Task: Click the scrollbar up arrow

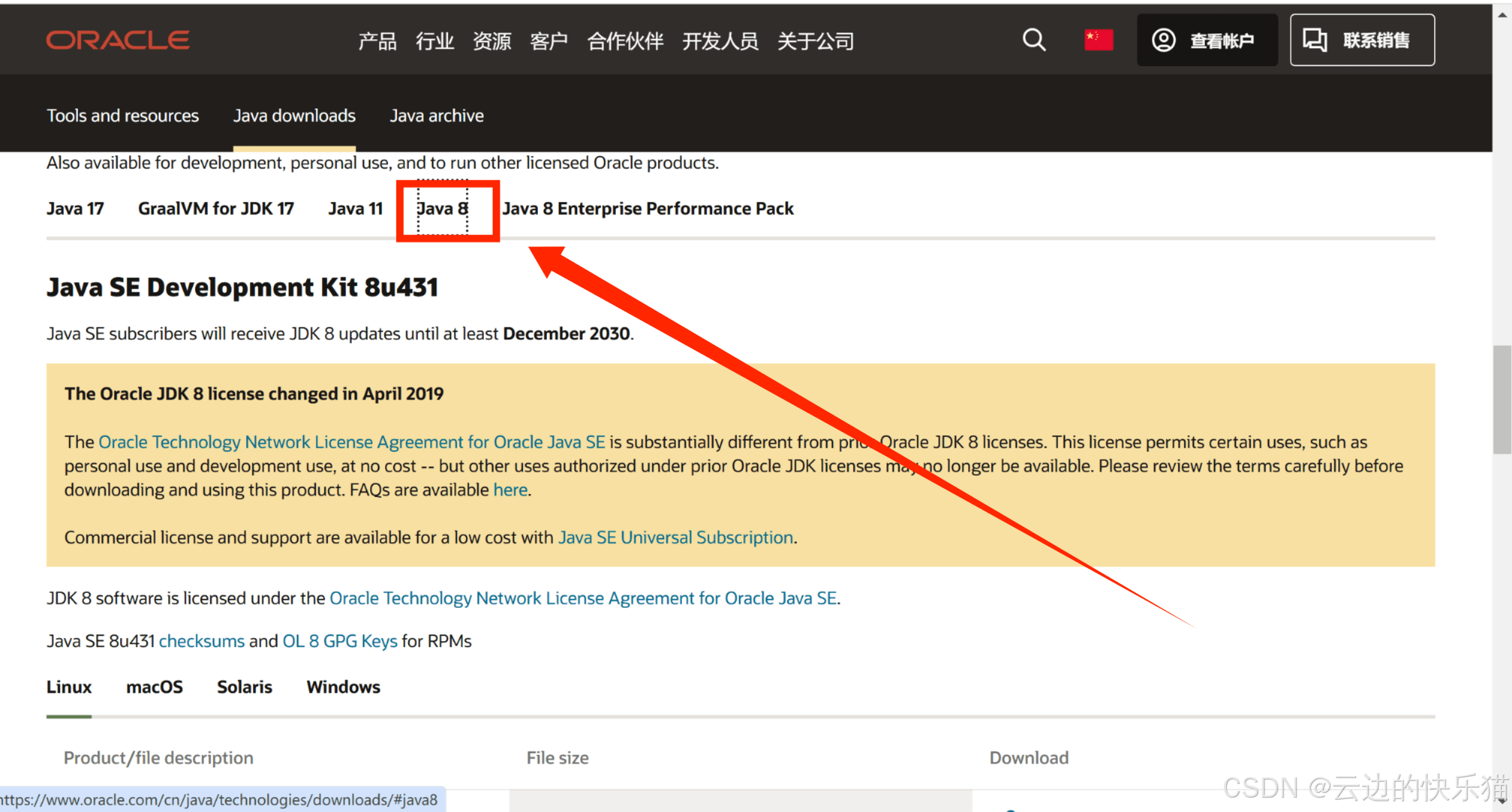Action: coord(1502,15)
